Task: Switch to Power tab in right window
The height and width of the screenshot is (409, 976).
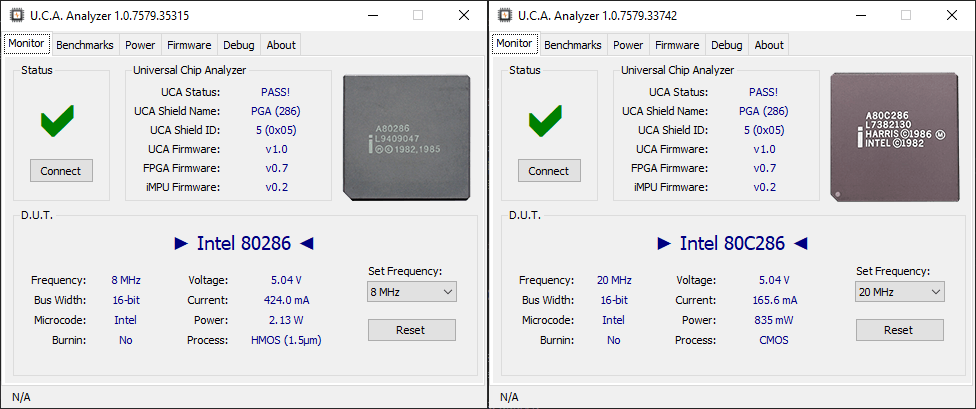Action: pos(628,45)
